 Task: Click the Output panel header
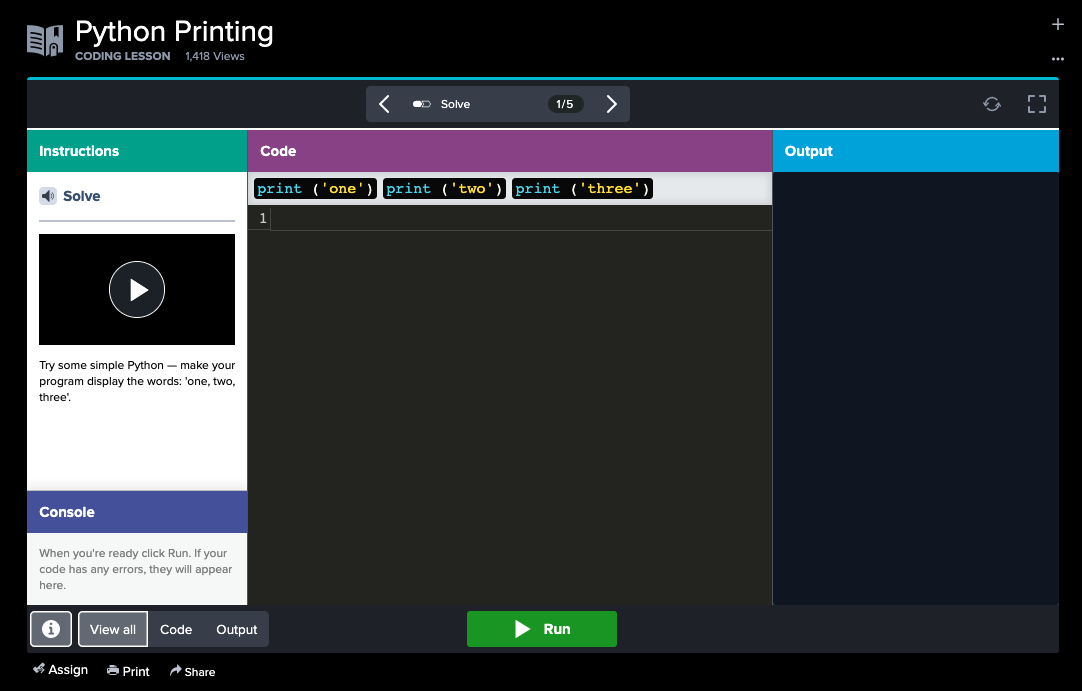916,151
